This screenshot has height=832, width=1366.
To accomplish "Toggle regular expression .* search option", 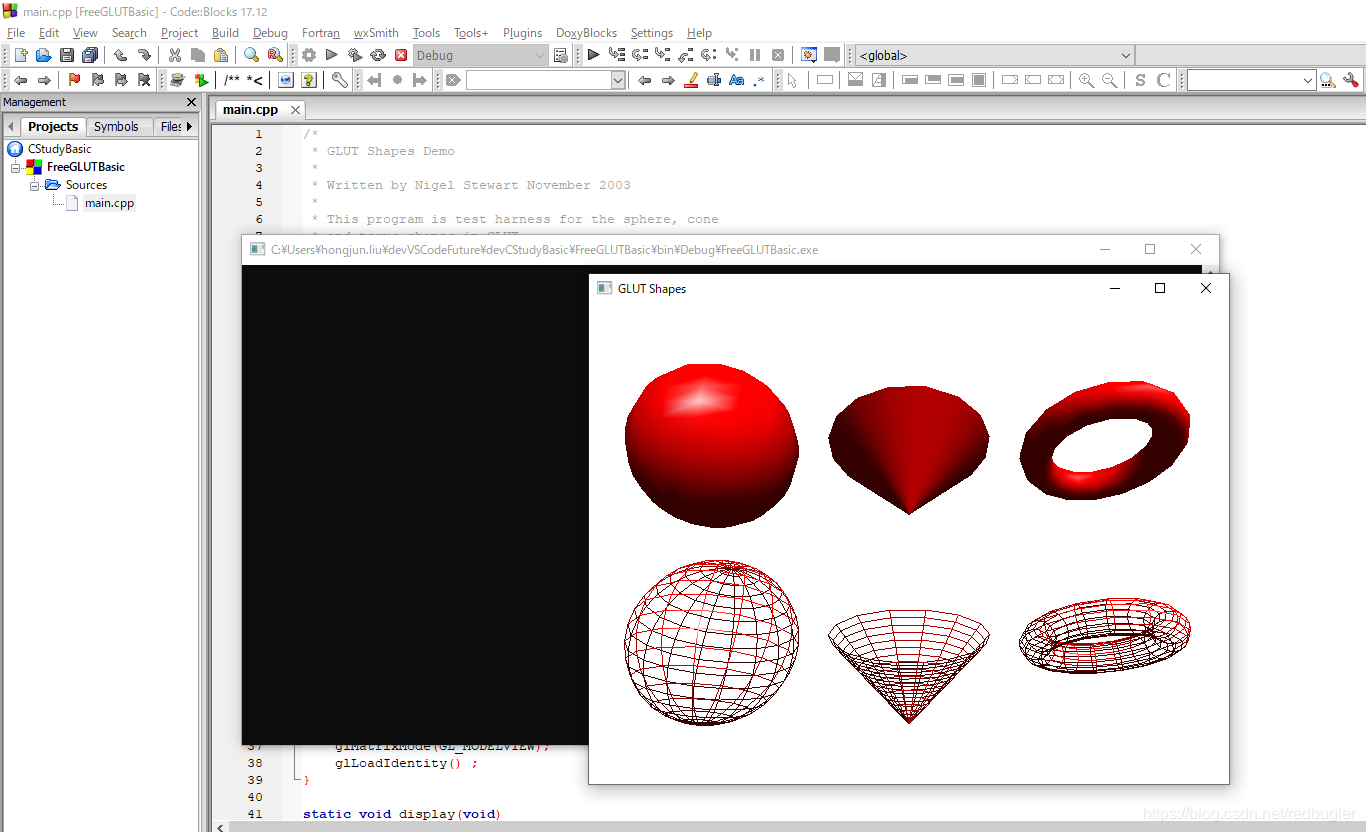I will point(760,80).
